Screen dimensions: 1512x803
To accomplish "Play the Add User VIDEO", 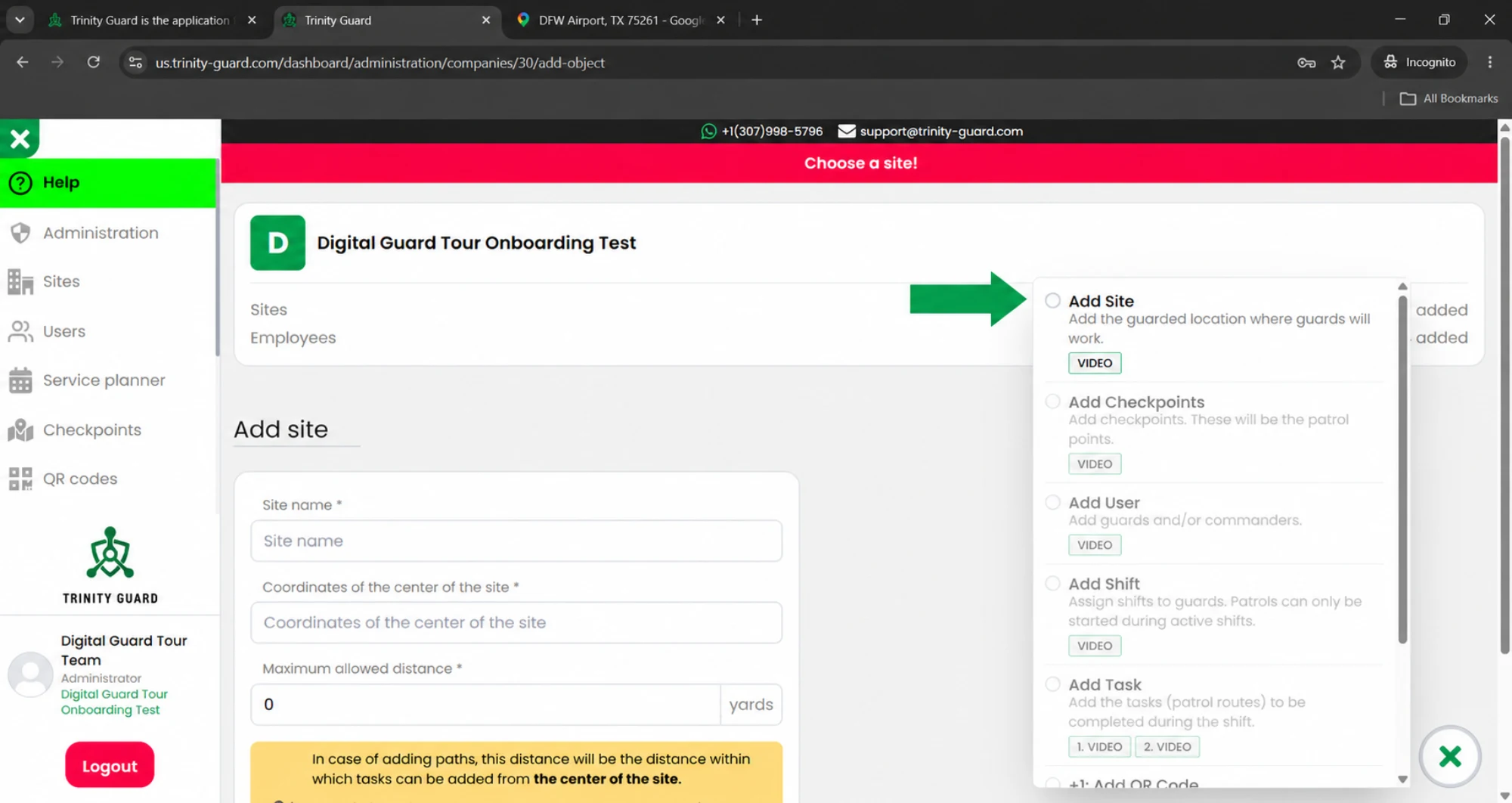I will point(1094,545).
